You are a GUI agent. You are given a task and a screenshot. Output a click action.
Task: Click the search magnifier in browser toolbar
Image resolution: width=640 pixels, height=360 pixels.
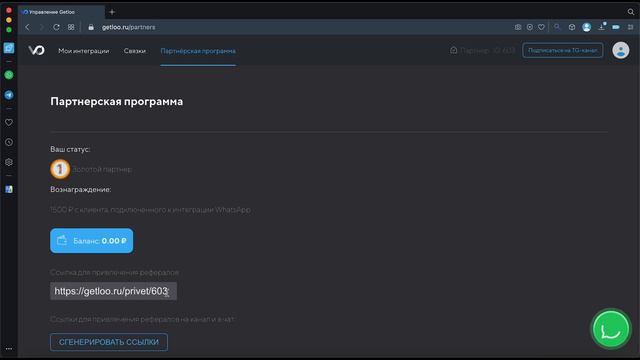click(557, 27)
